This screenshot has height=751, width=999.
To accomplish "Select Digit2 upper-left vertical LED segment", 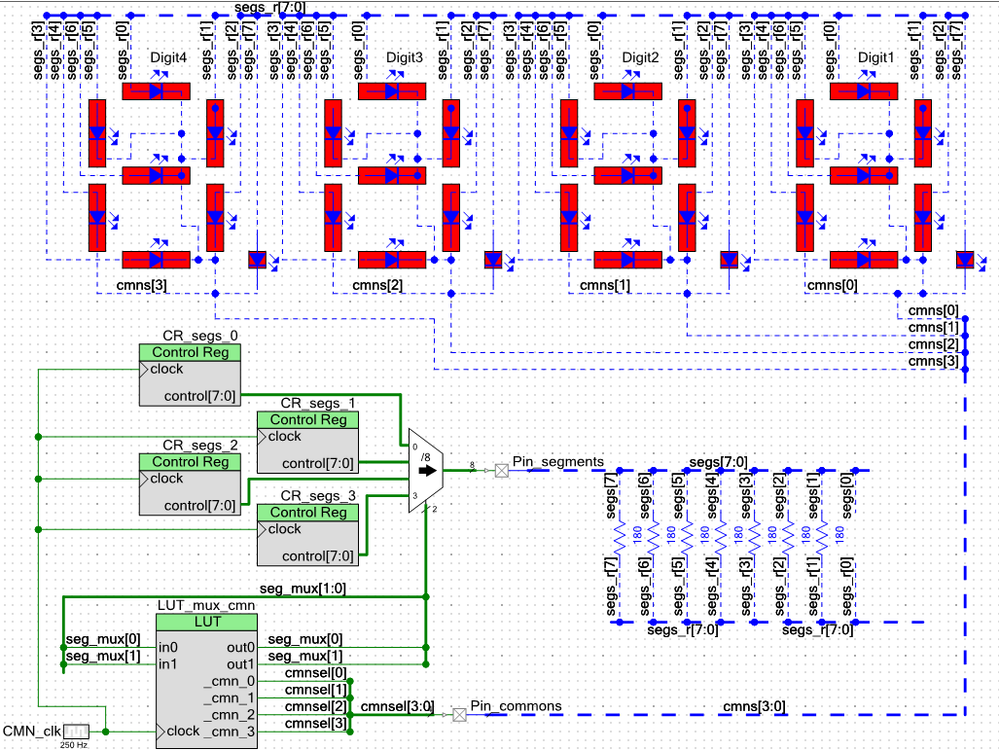I will pos(569,133).
